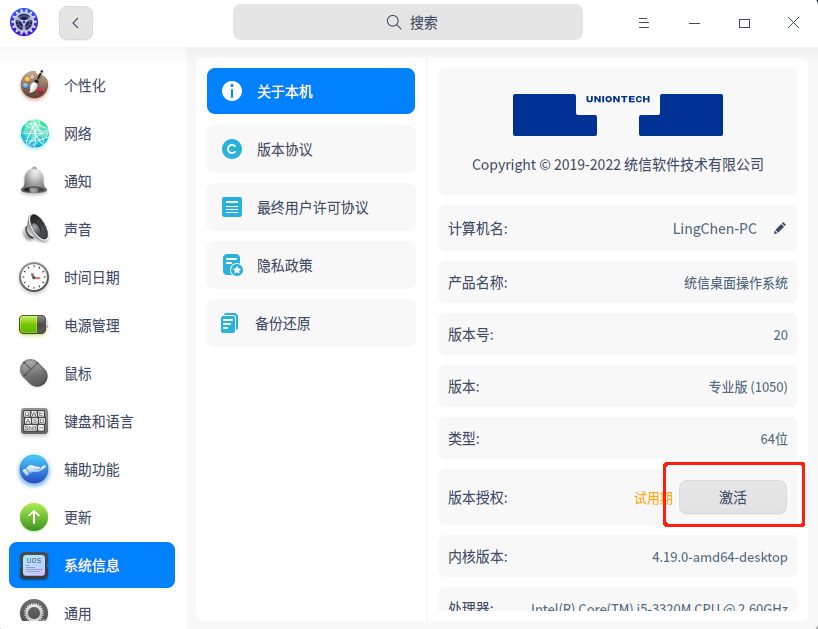Image resolution: width=818 pixels, height=629 pixels.
Task: Open the 隐私政策 page
Action: coord(311,265)
